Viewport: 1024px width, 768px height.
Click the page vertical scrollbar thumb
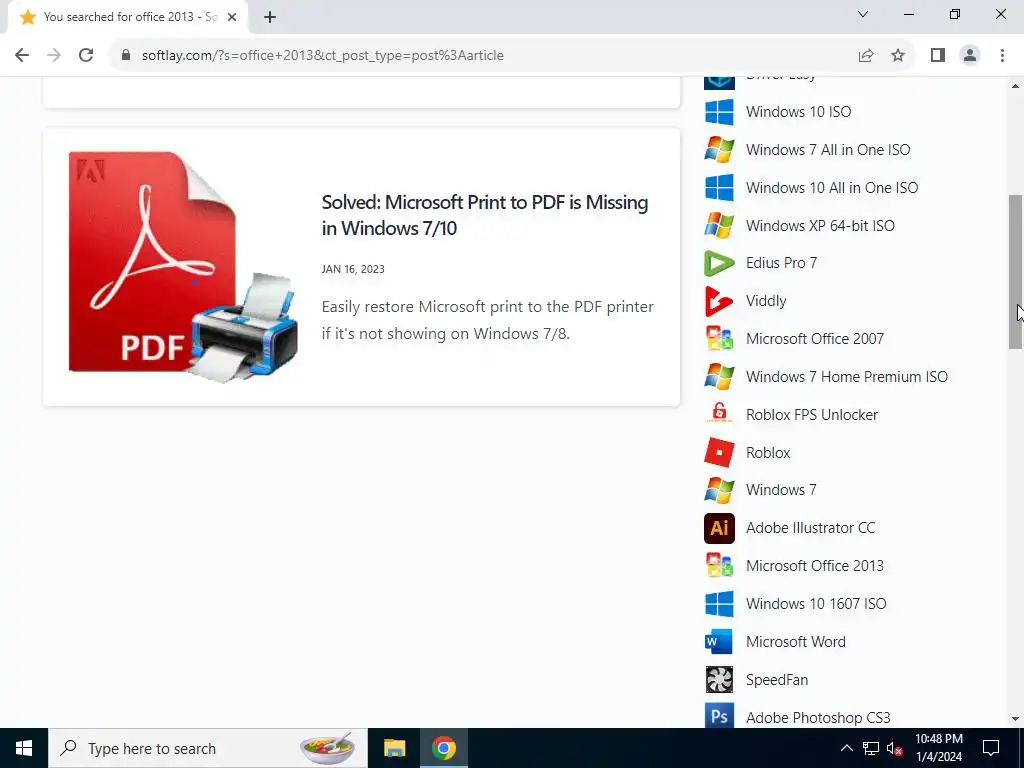[x=1016, y=272]
